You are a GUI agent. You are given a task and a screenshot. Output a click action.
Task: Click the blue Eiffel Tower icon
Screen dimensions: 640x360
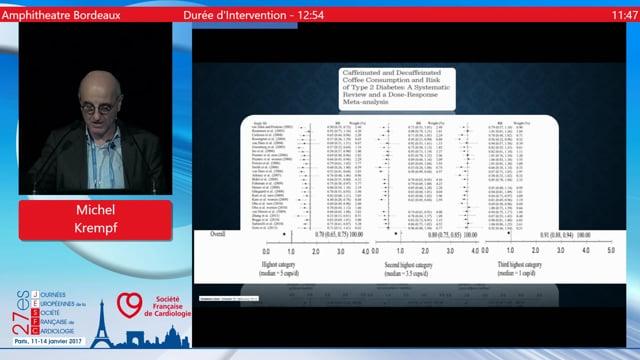click(102, 324)
